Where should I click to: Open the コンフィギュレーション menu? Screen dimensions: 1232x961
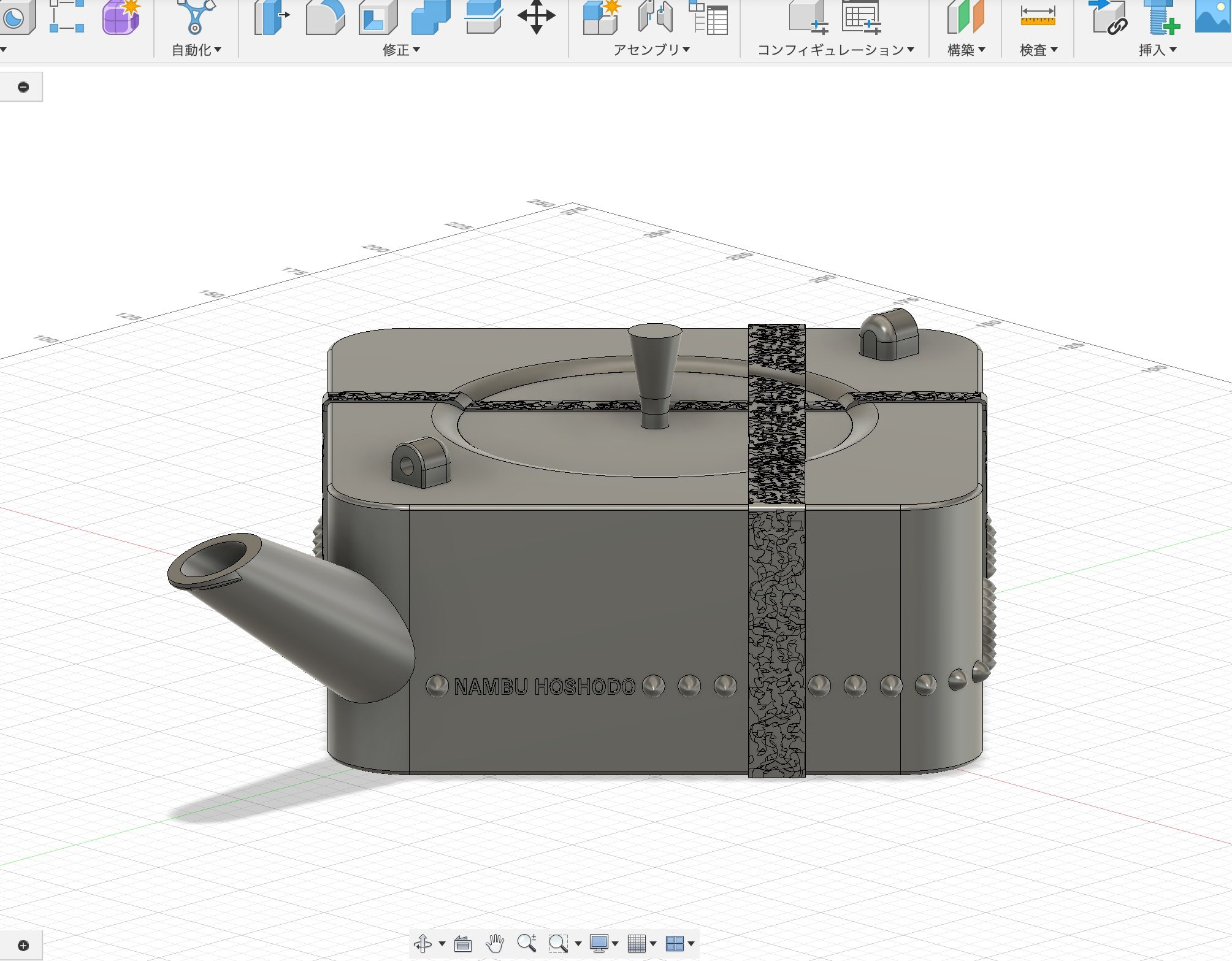(x=835, y=50)
